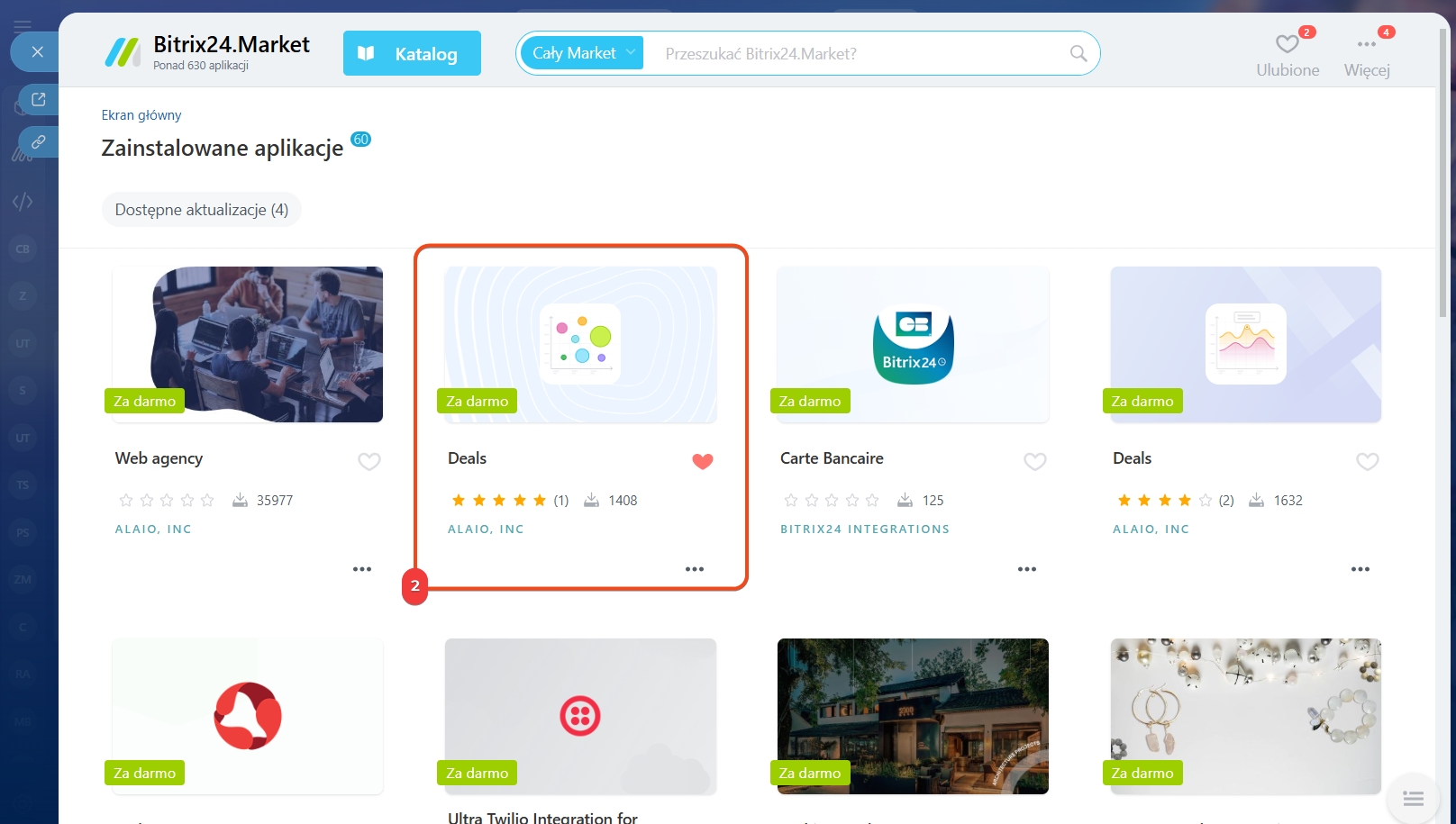
Task: Open the three-dot menu for Web agency
Action: pyautogui.click(x=362, y=569)
